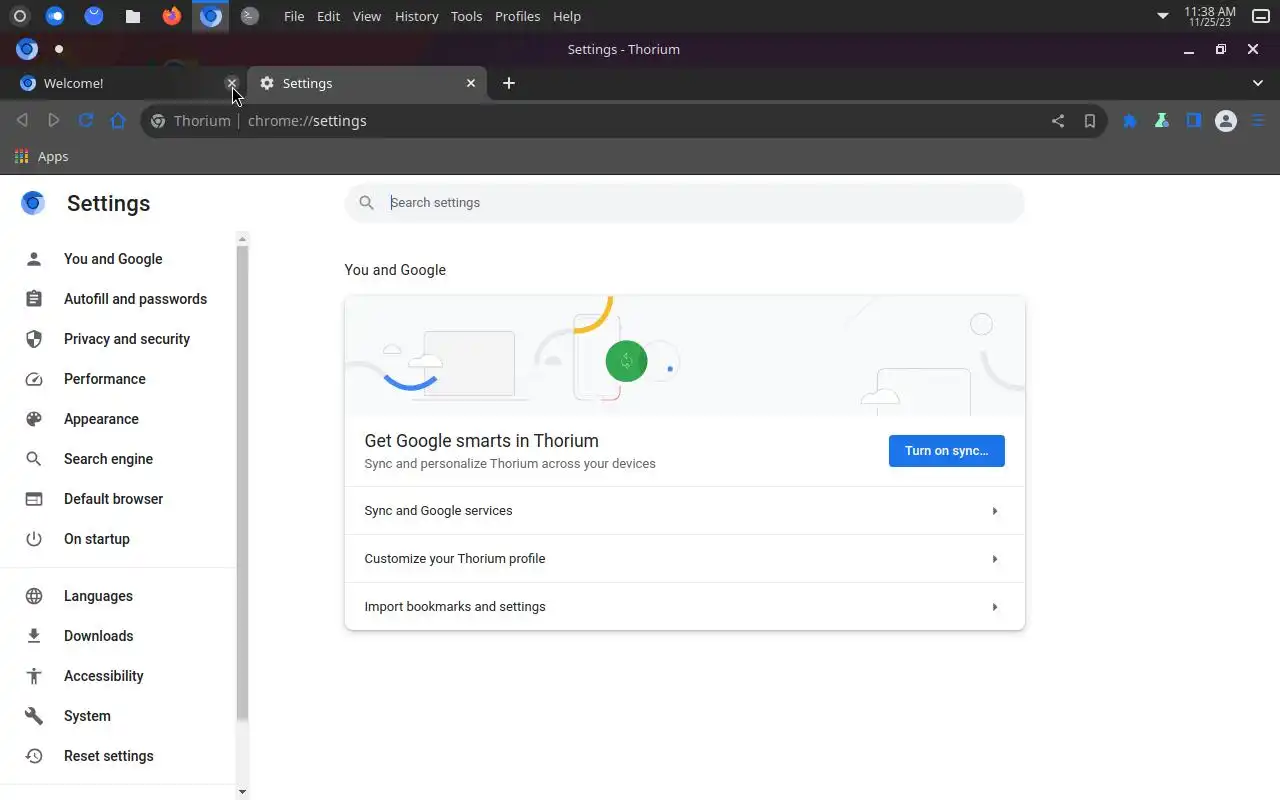The image size is (1280, 800).
Task: Open the Tools menu
Action: [466, 16]
